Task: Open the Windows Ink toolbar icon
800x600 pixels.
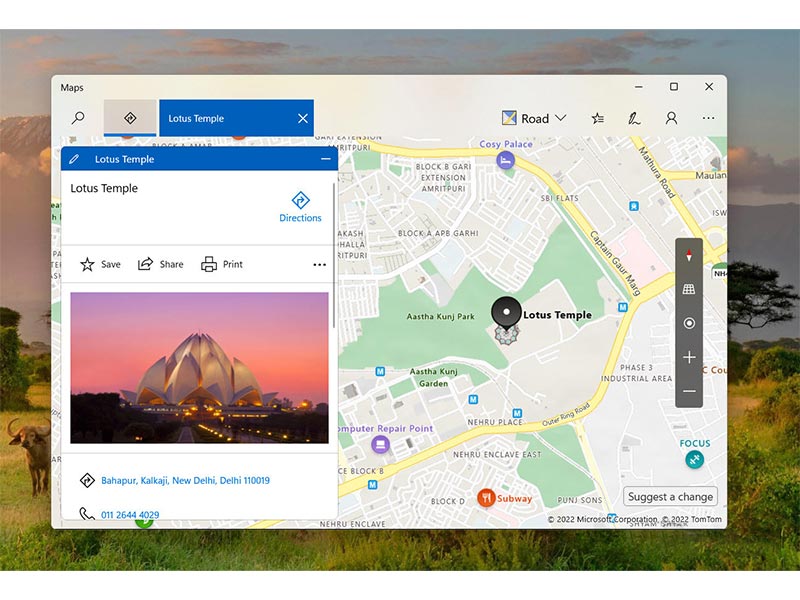Action: pos(634,118)
